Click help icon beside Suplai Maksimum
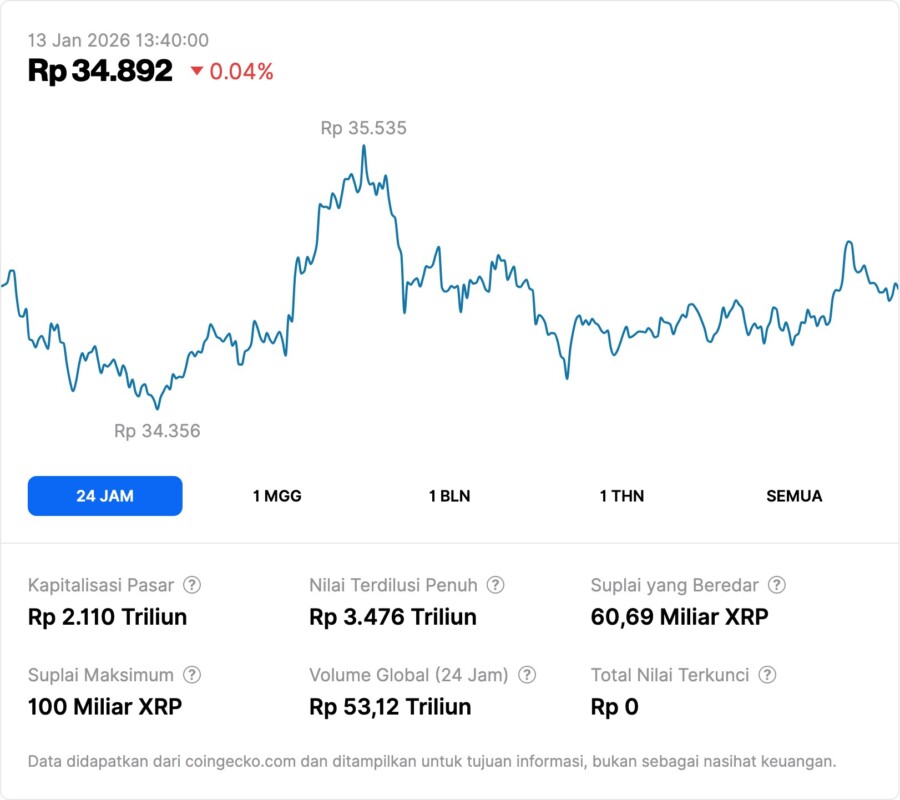 [192, 675]
